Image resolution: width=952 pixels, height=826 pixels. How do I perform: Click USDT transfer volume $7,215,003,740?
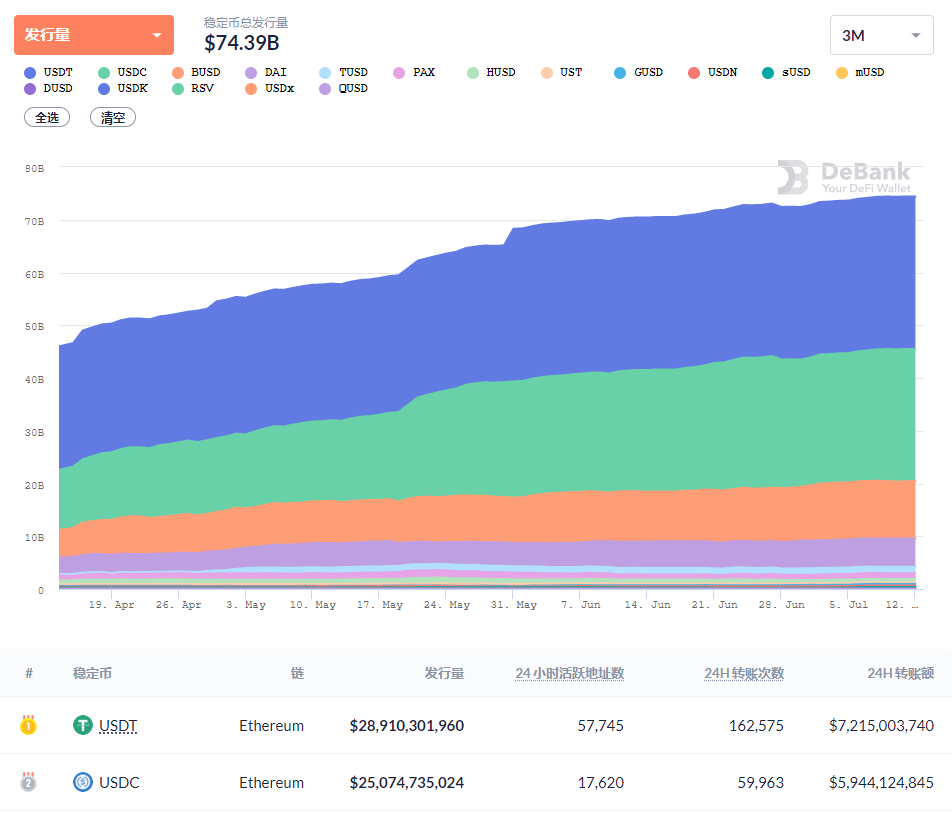(882, 726)
